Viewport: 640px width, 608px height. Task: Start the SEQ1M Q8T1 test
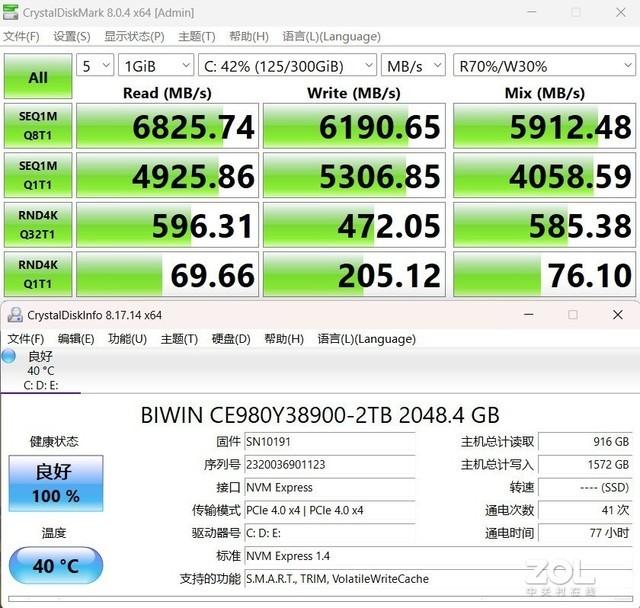pos(37,125)
